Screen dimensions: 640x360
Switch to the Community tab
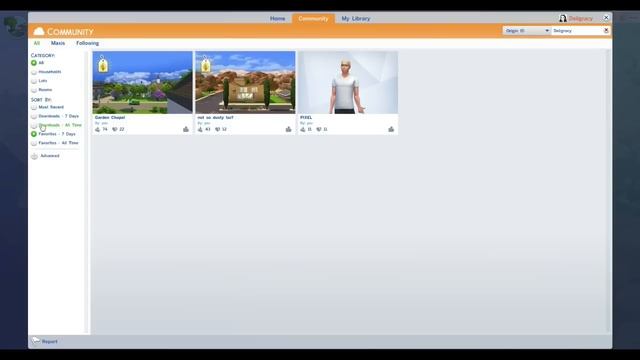coord(313,19)
